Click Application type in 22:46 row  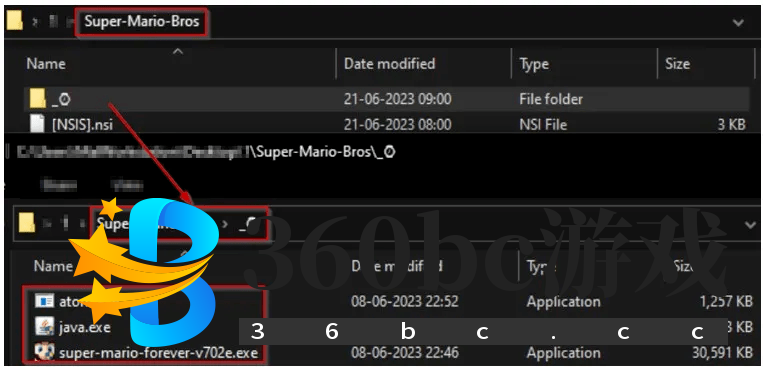(563, 352)
